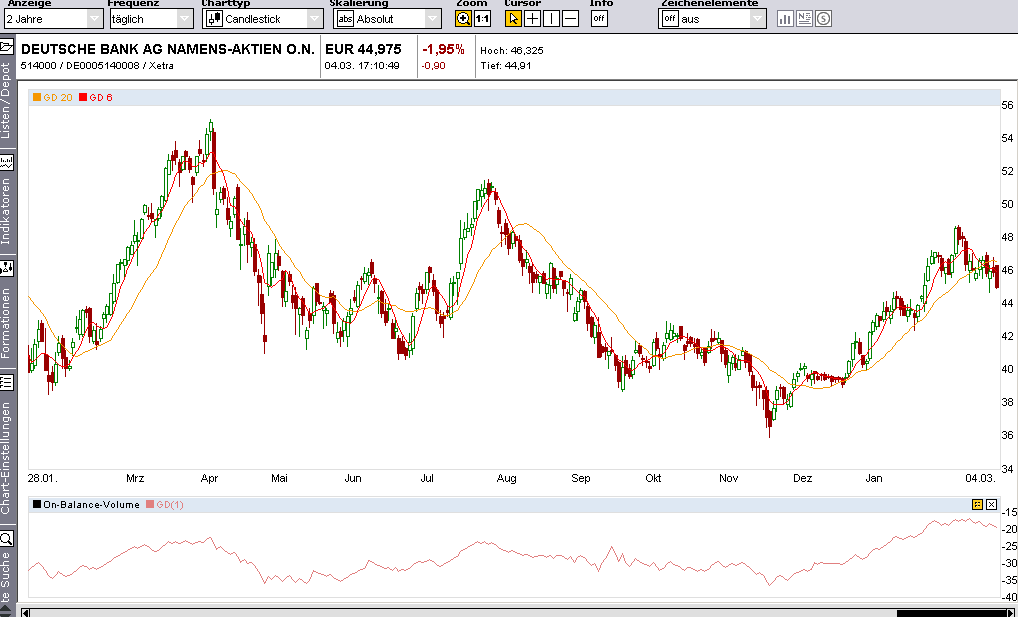Select the Zoom magnifier tool
1018x617 pixels.
tap(464, 18)
